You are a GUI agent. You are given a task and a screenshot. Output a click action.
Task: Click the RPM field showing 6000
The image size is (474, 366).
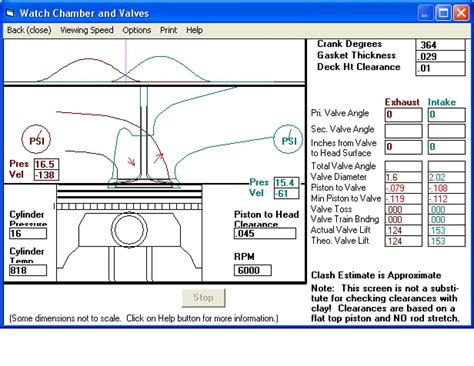pos(253,270)
